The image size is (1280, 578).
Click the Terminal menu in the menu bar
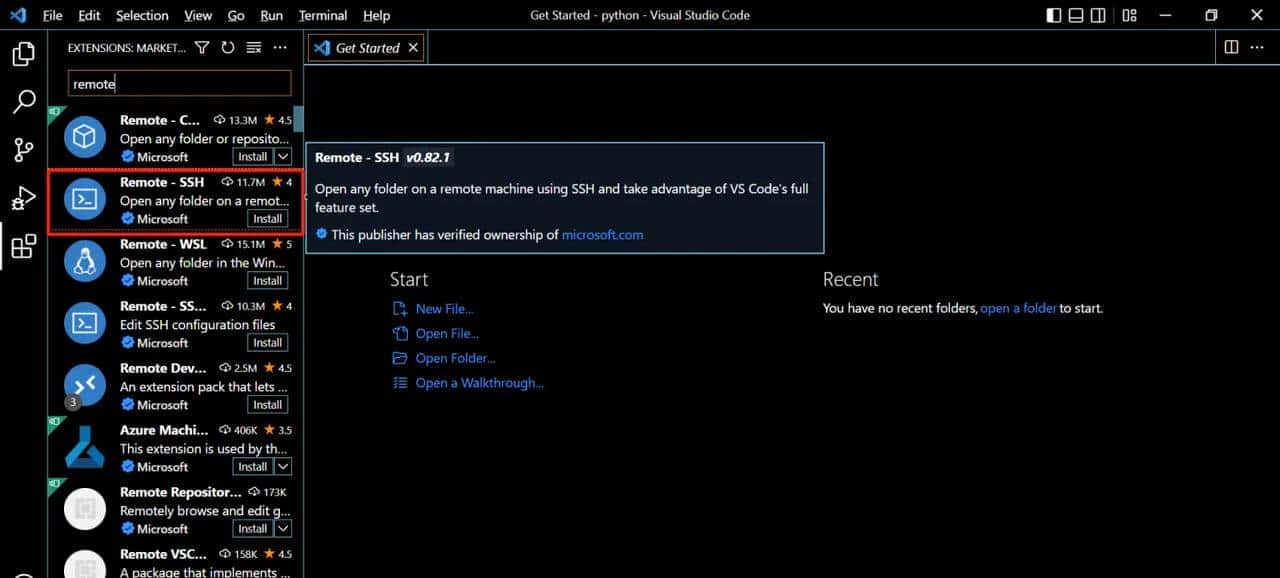click(322, 15)
